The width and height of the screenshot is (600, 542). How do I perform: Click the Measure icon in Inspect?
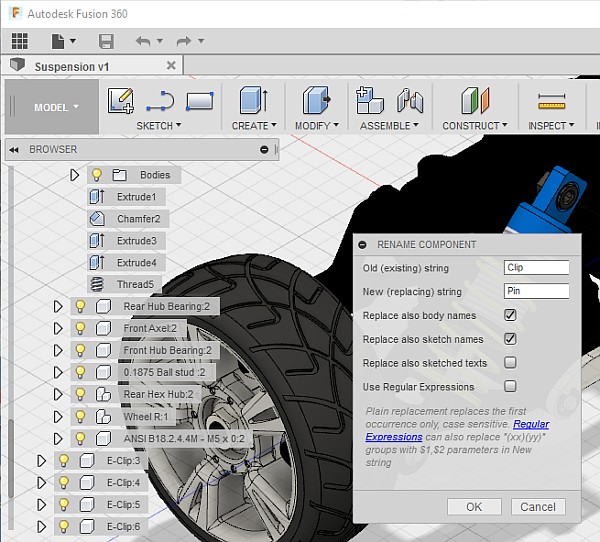point(551,101)
